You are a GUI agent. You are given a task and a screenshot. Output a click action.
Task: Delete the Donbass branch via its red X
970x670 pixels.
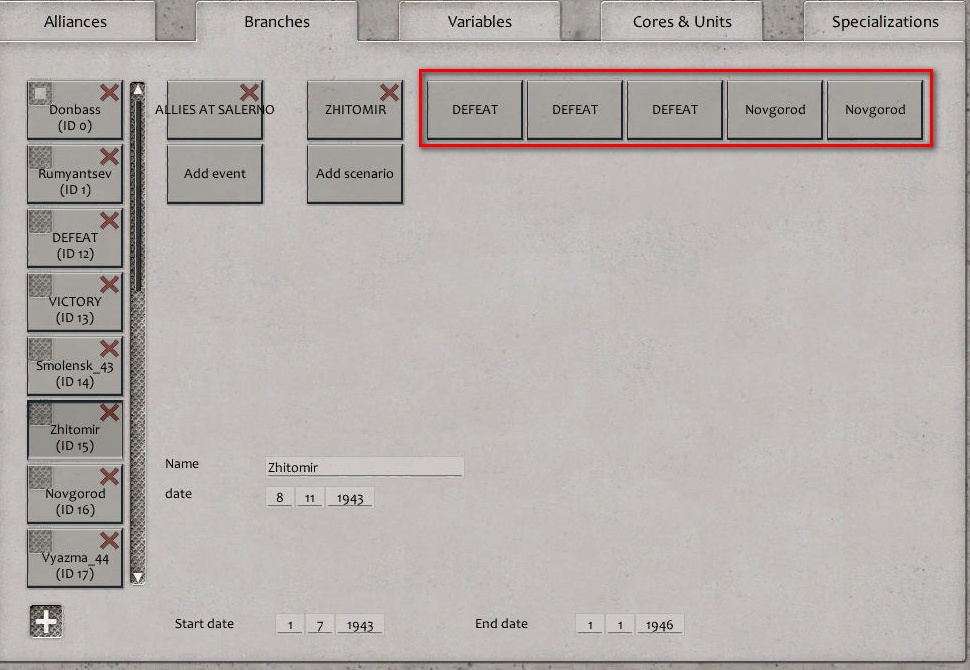click(109, 92)
